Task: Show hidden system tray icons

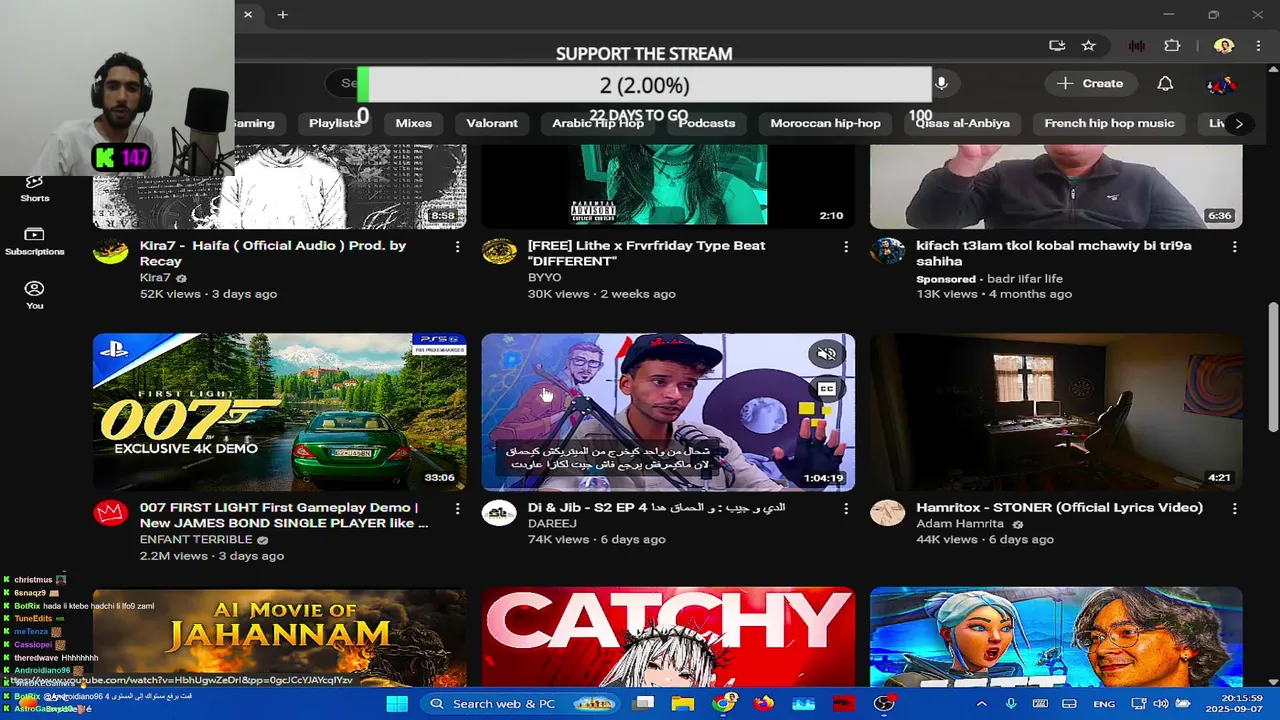Action: tap(983, 704)
